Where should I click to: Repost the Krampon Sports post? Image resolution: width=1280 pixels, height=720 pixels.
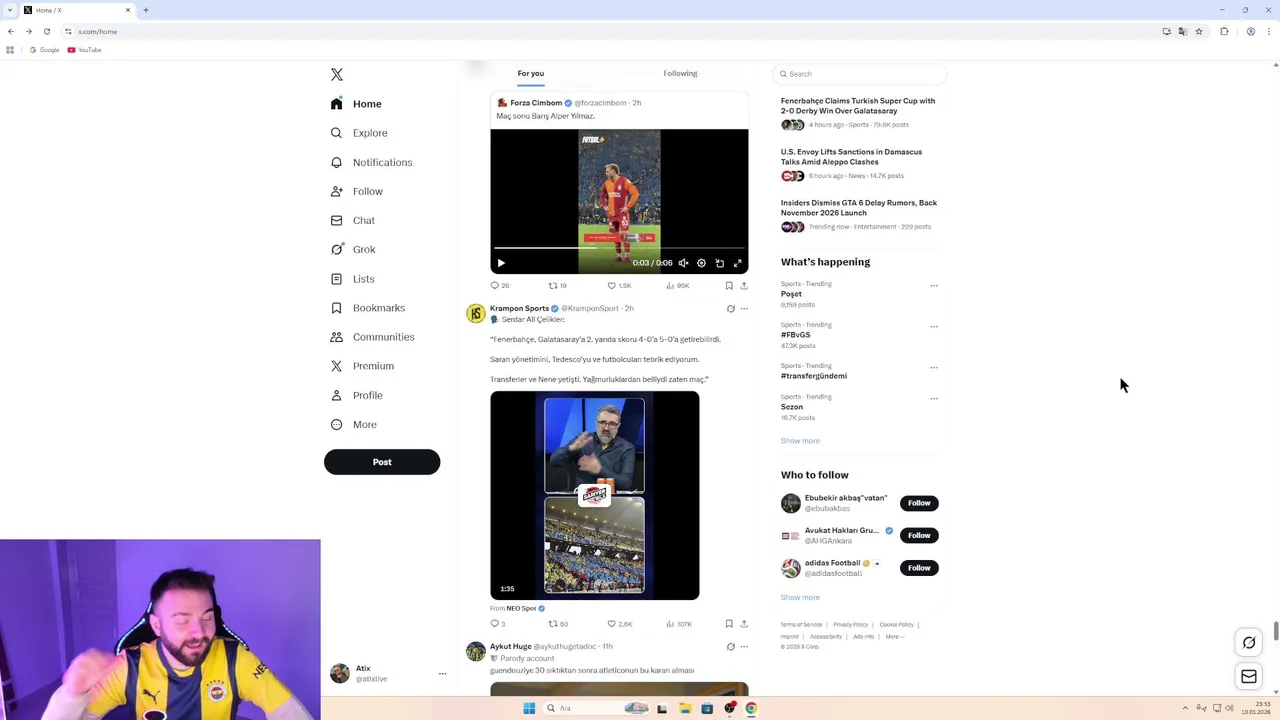click(x=558, y=624)
